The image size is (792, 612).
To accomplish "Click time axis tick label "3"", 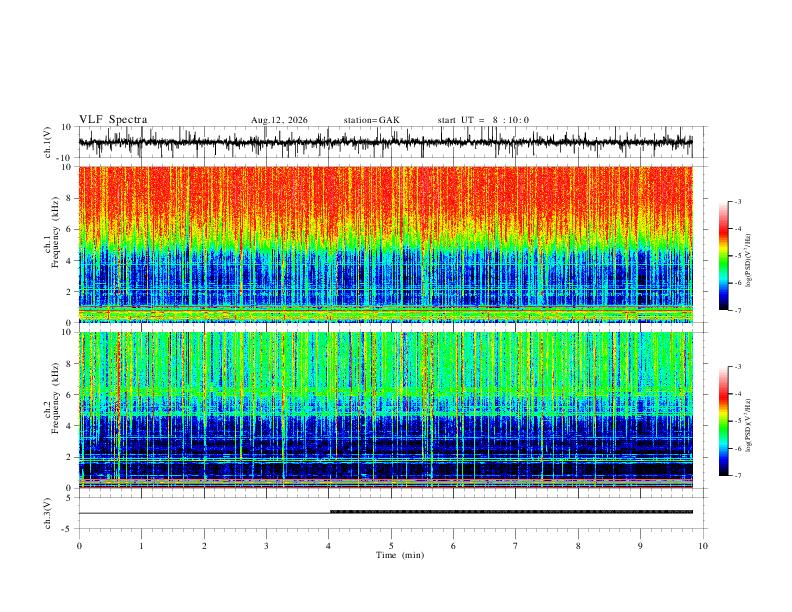I will pos(266,546).
